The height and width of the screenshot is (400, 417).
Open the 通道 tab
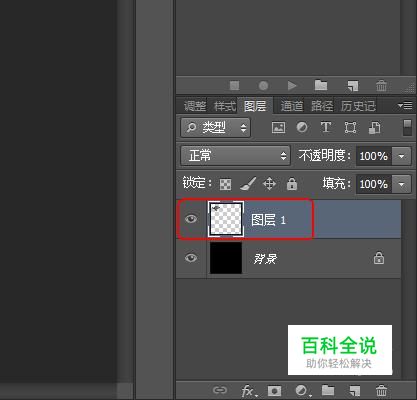coord(292,106)
